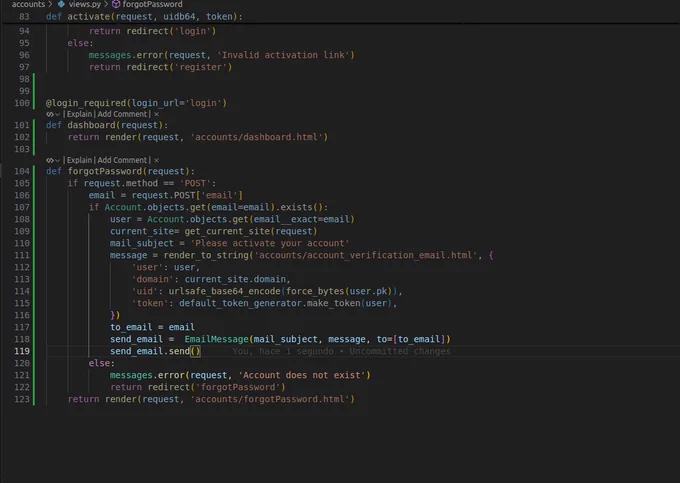Click 'render_to_string' on line 111
Image resolution: width=680 pixels, height=483 pixels.
point(206,255)
